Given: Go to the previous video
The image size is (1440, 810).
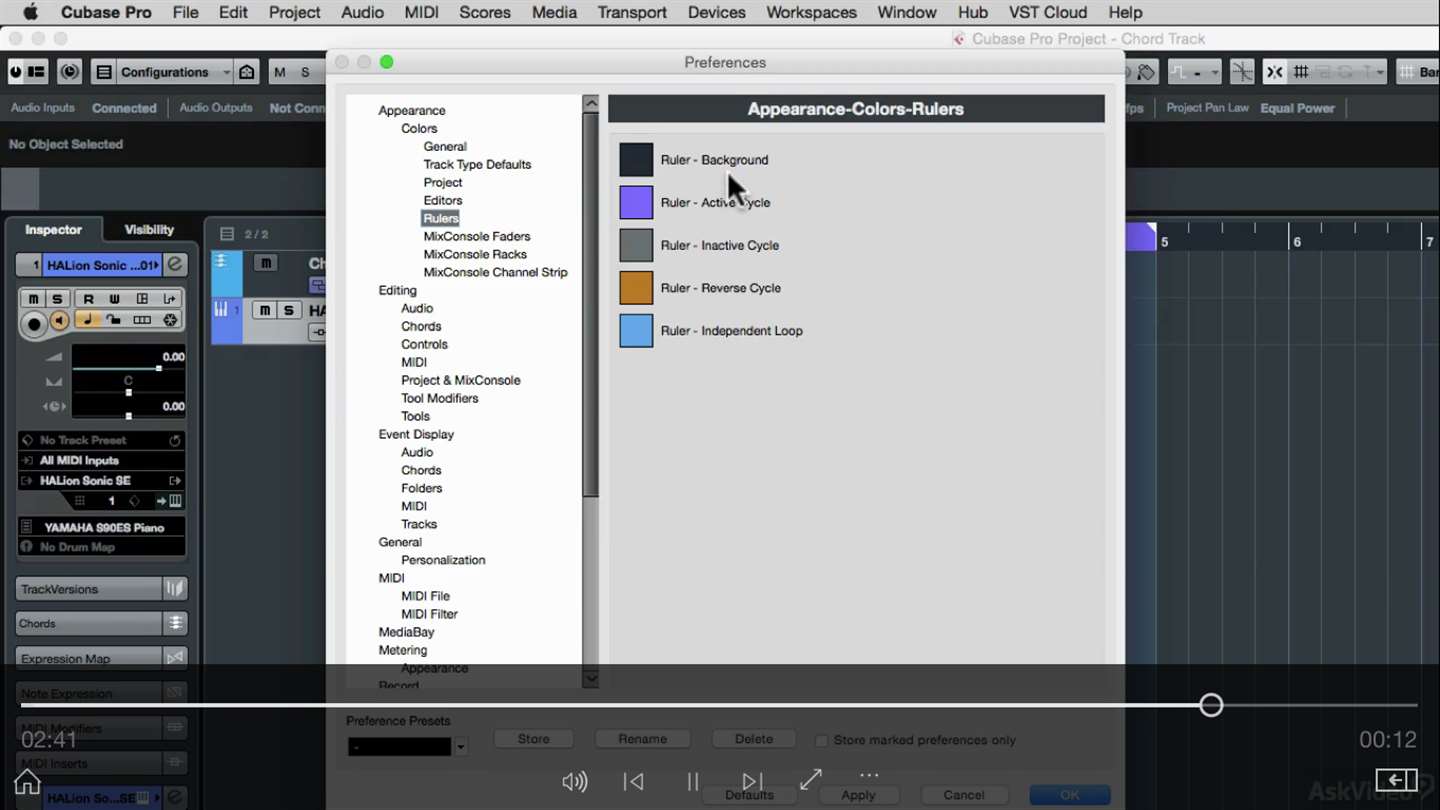Looking at the screenshot, I should 633,782.
